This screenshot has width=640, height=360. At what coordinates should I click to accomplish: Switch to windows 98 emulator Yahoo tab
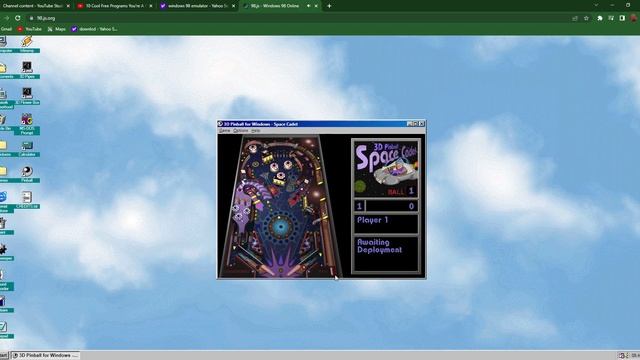pos(198,6)
